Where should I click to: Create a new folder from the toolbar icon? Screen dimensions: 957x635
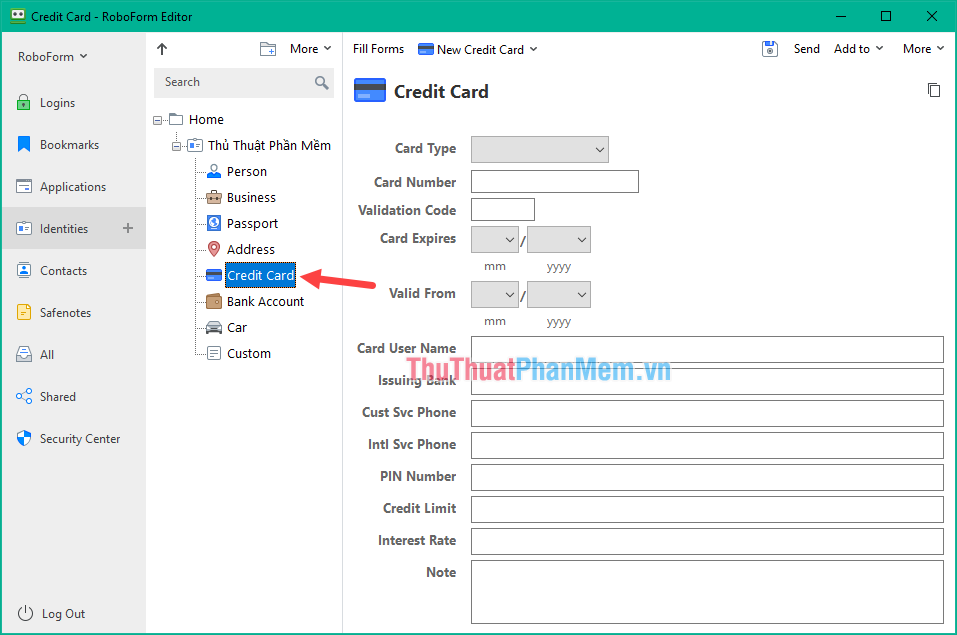(x=267, y=47)
